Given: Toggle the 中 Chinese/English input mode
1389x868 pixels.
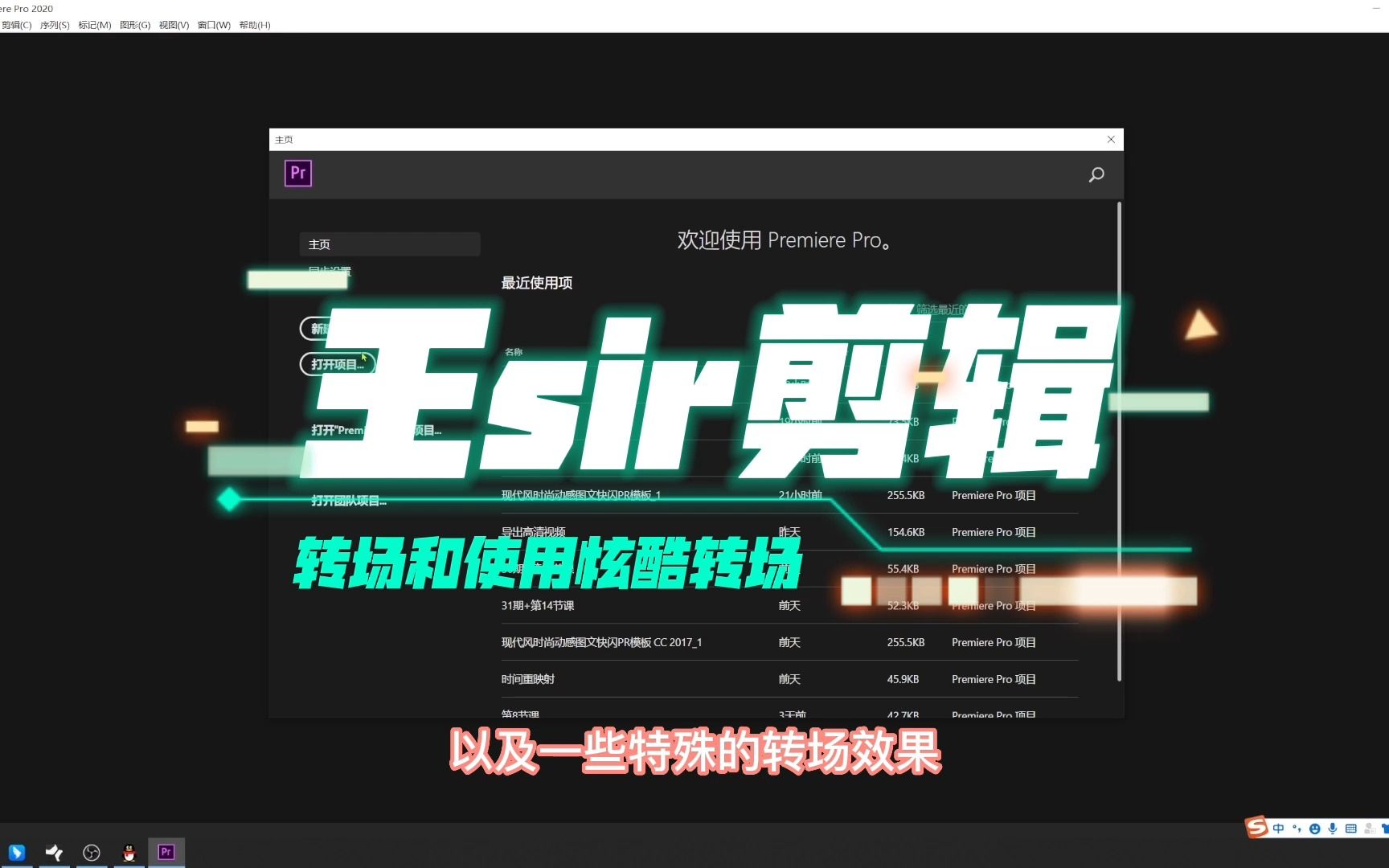Looking at the screenshot, I should (1278, 829).
